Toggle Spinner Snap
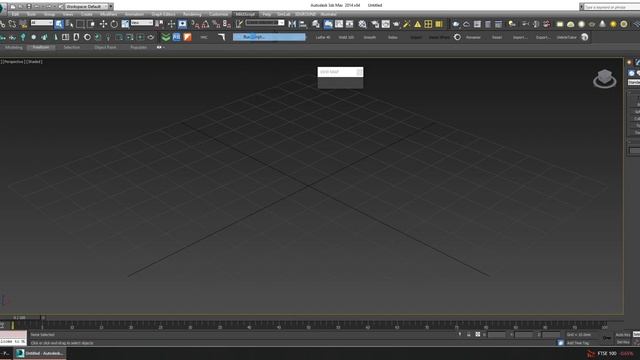Image resolution: width=640 pixels, height=360 pixels. [227, 24]
